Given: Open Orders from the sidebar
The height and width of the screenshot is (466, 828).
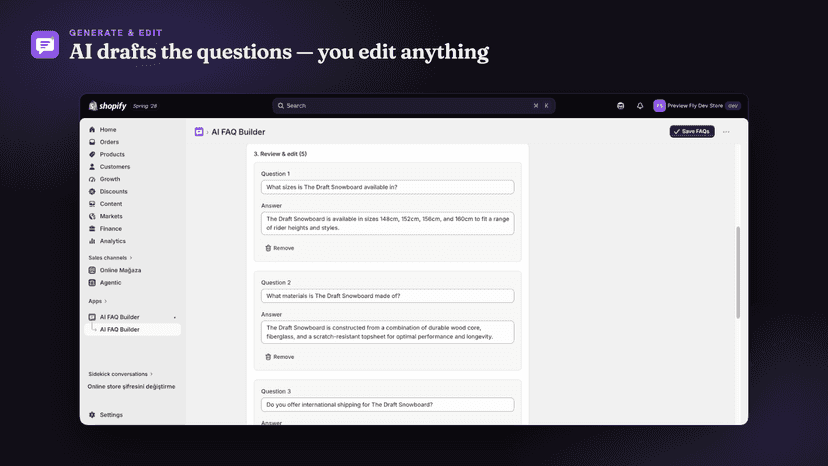Looking at the screenshot, I should [109, 142].
